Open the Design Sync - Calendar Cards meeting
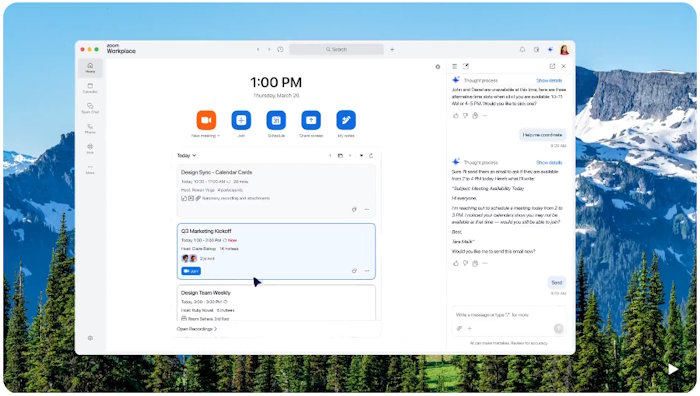The height and width of the screenshot is (396, 700). click(276, 191)
